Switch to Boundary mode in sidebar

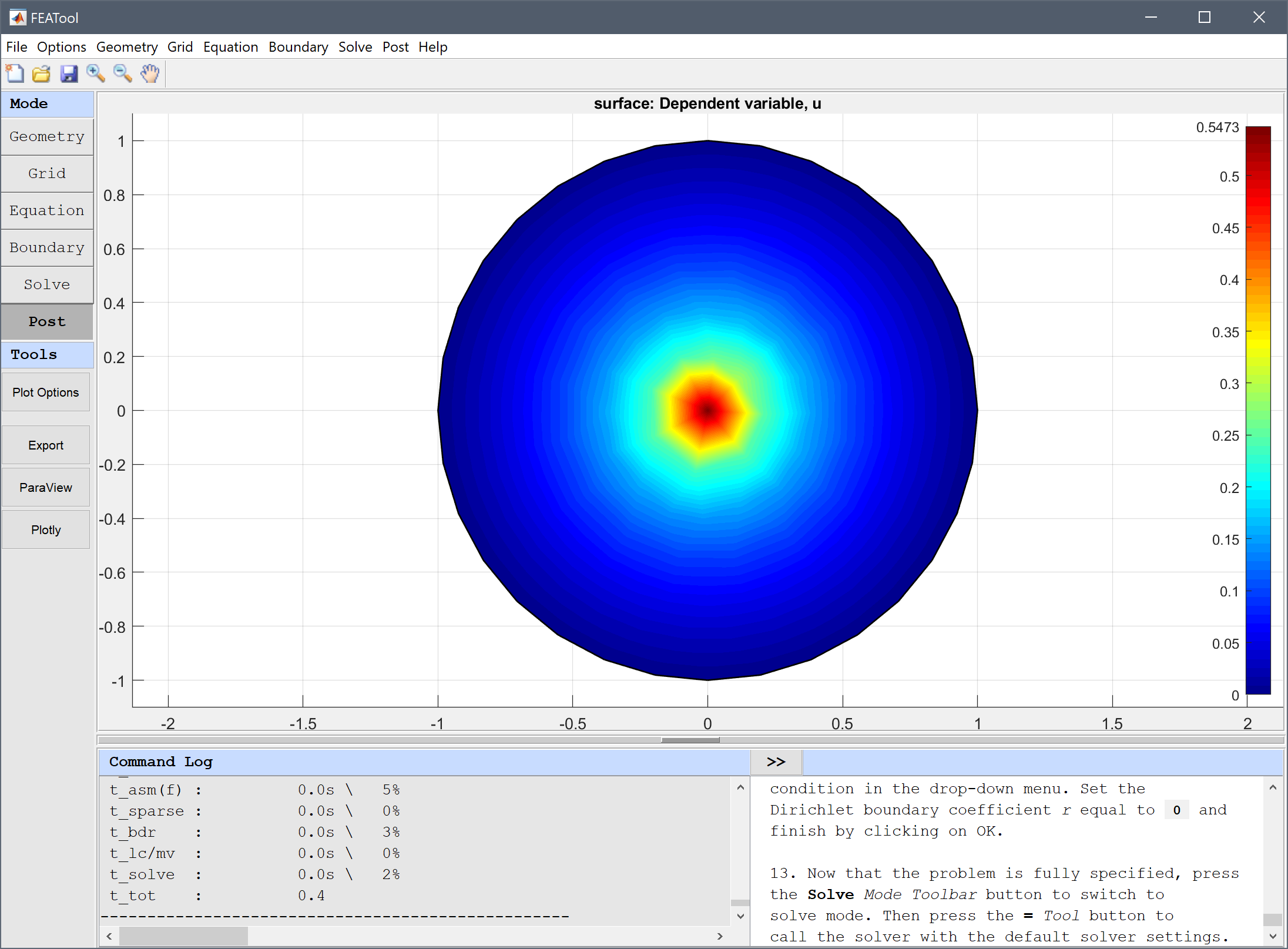click(47, 248)
